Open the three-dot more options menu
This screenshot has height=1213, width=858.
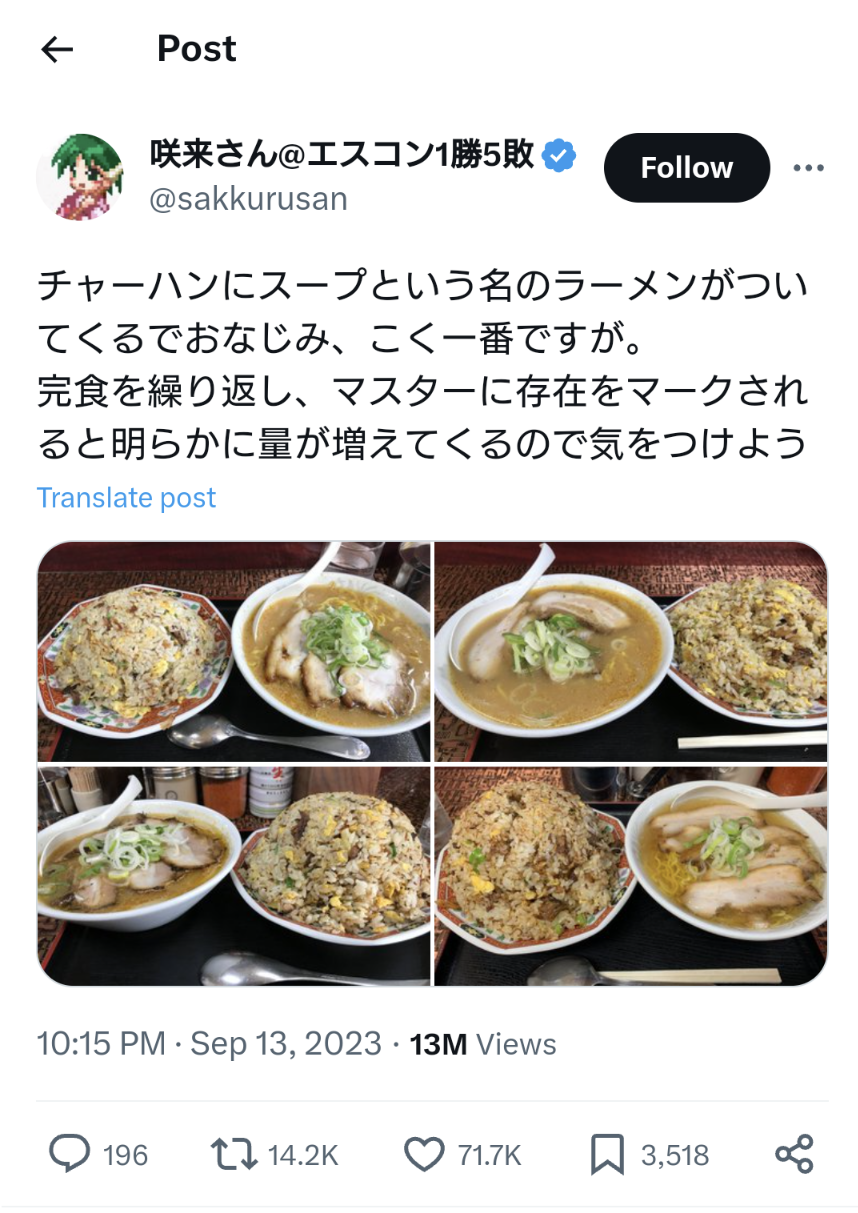coord(808,168)
